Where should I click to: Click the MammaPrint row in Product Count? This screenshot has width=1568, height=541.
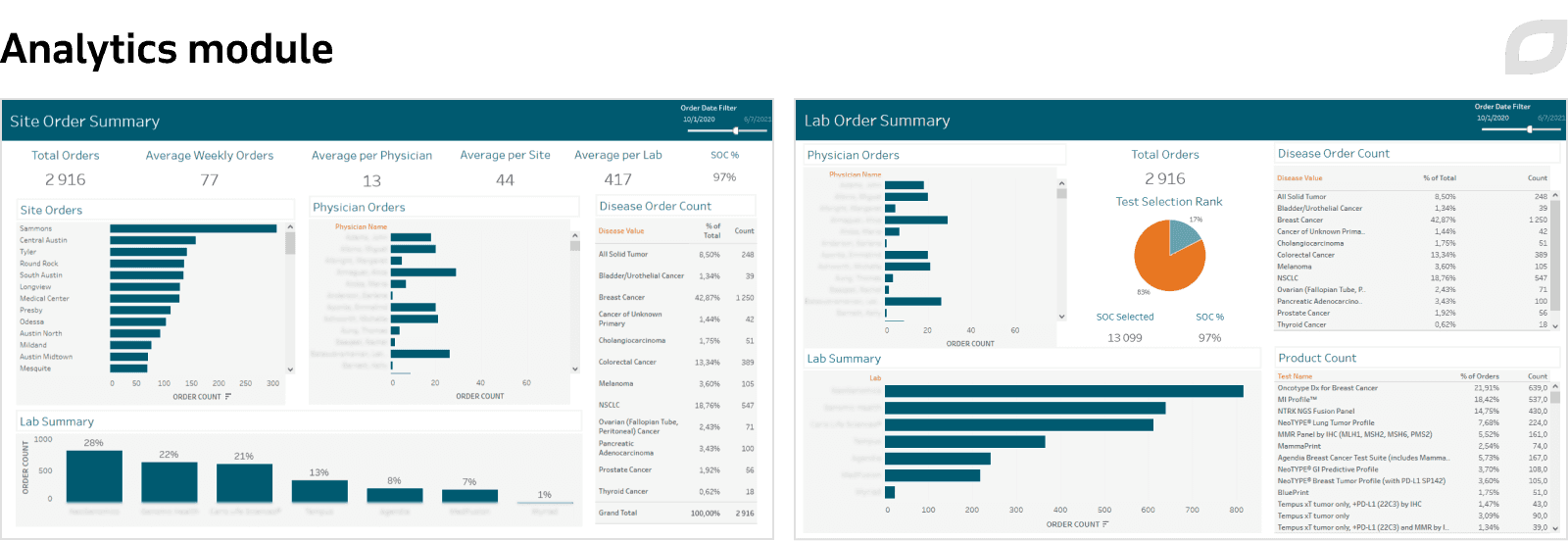click(1412, 446)
